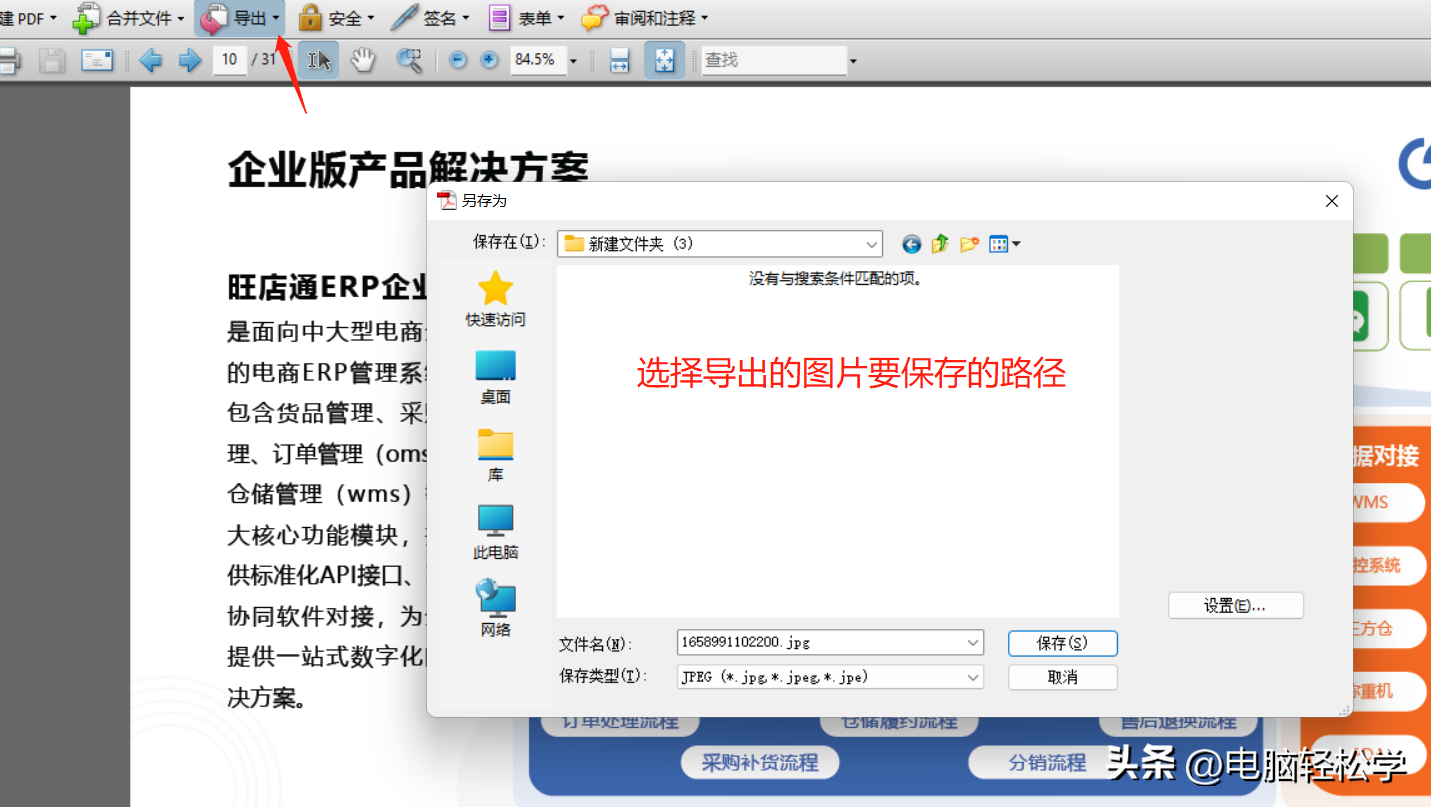Open the 安全 (Security) menu
Viewport: 1431px width, 807px height.
click(336, 18)
